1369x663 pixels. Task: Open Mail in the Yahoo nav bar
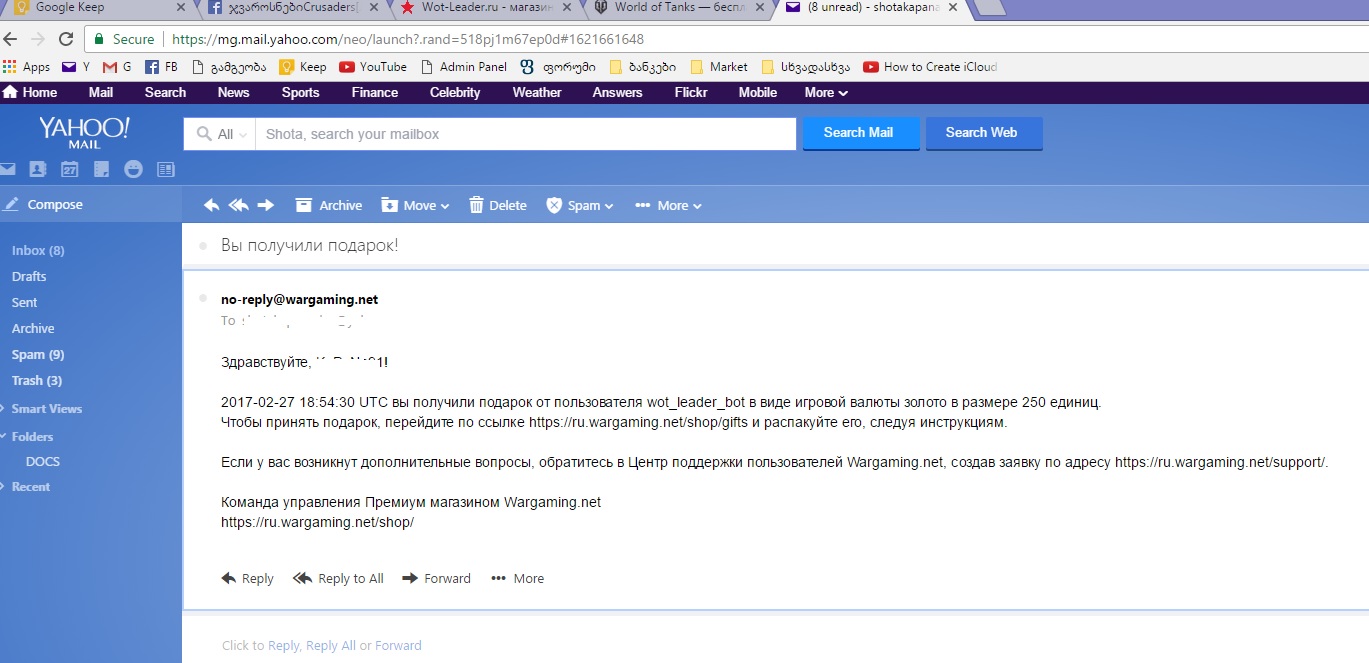(x=101, y=92)
